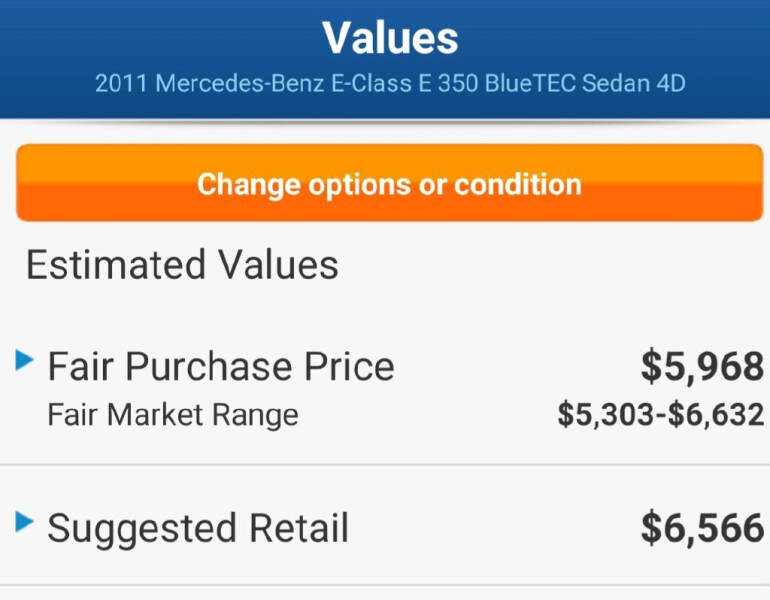Select the Fair Purchase Price label
Screen dimensions: 770x600
pyautogui.click(x=221, y=367)
